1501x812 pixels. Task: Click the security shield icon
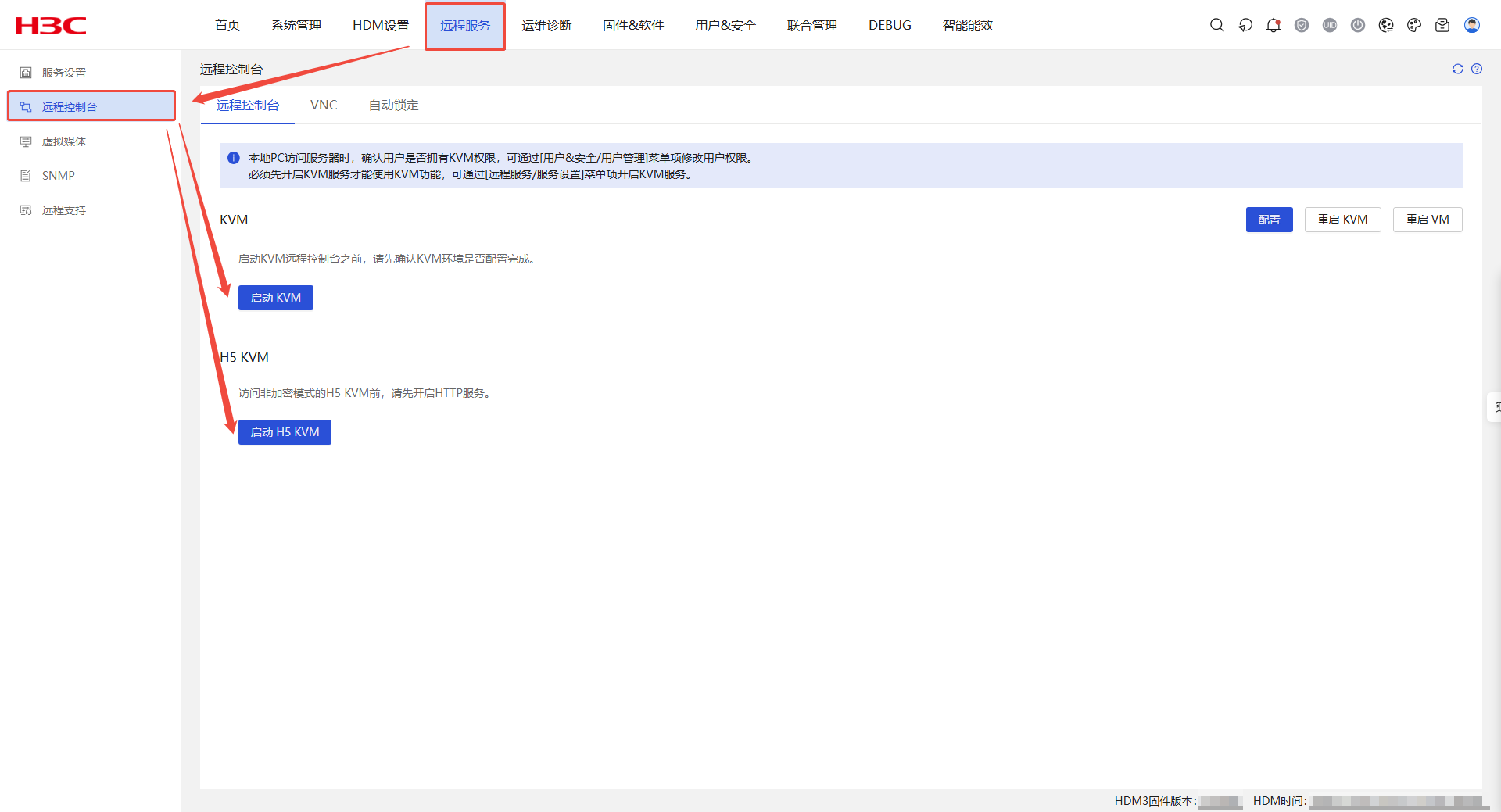(1301, 25)
